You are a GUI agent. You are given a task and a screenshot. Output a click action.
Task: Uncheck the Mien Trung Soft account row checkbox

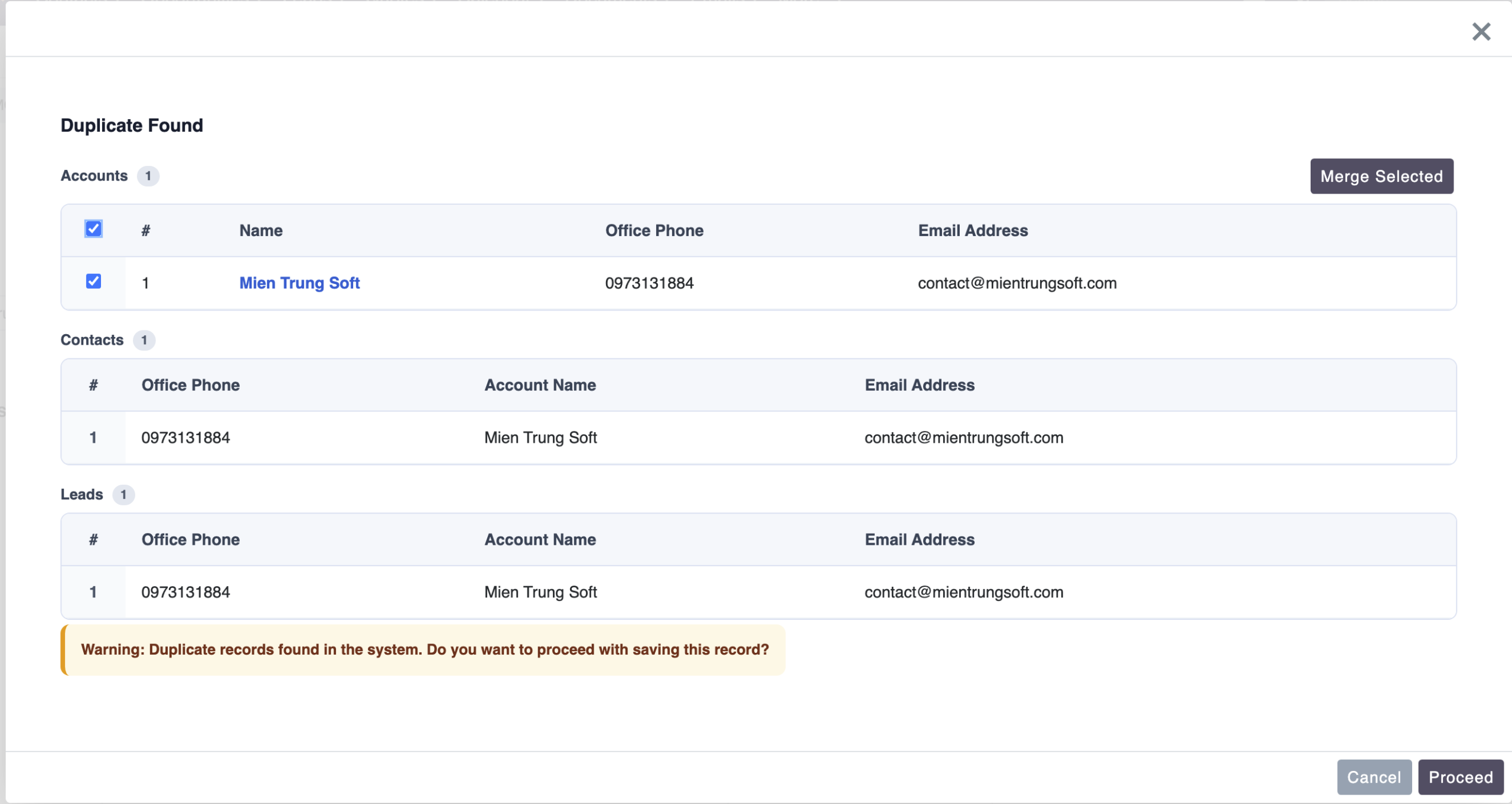[x=93, y=282]
